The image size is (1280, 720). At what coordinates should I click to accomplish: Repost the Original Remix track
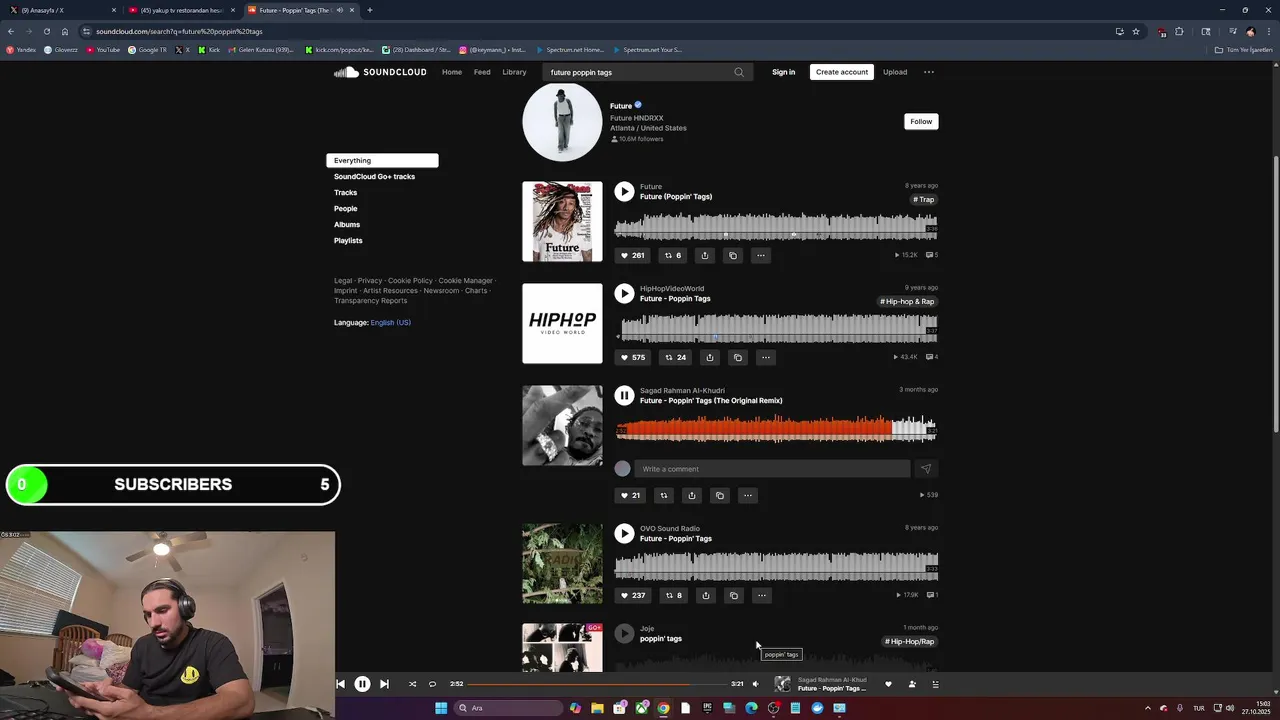663,495
